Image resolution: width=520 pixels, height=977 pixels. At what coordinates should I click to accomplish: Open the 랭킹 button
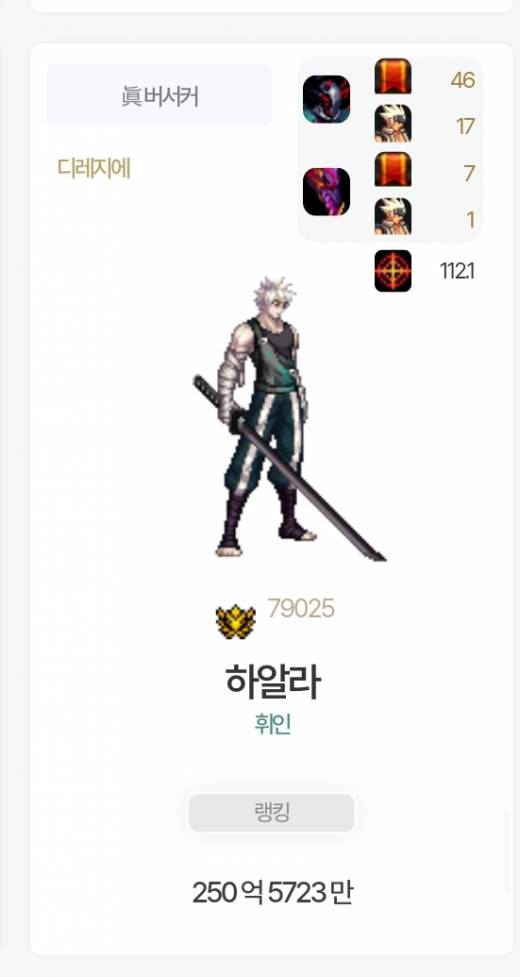tap(272, 813)
